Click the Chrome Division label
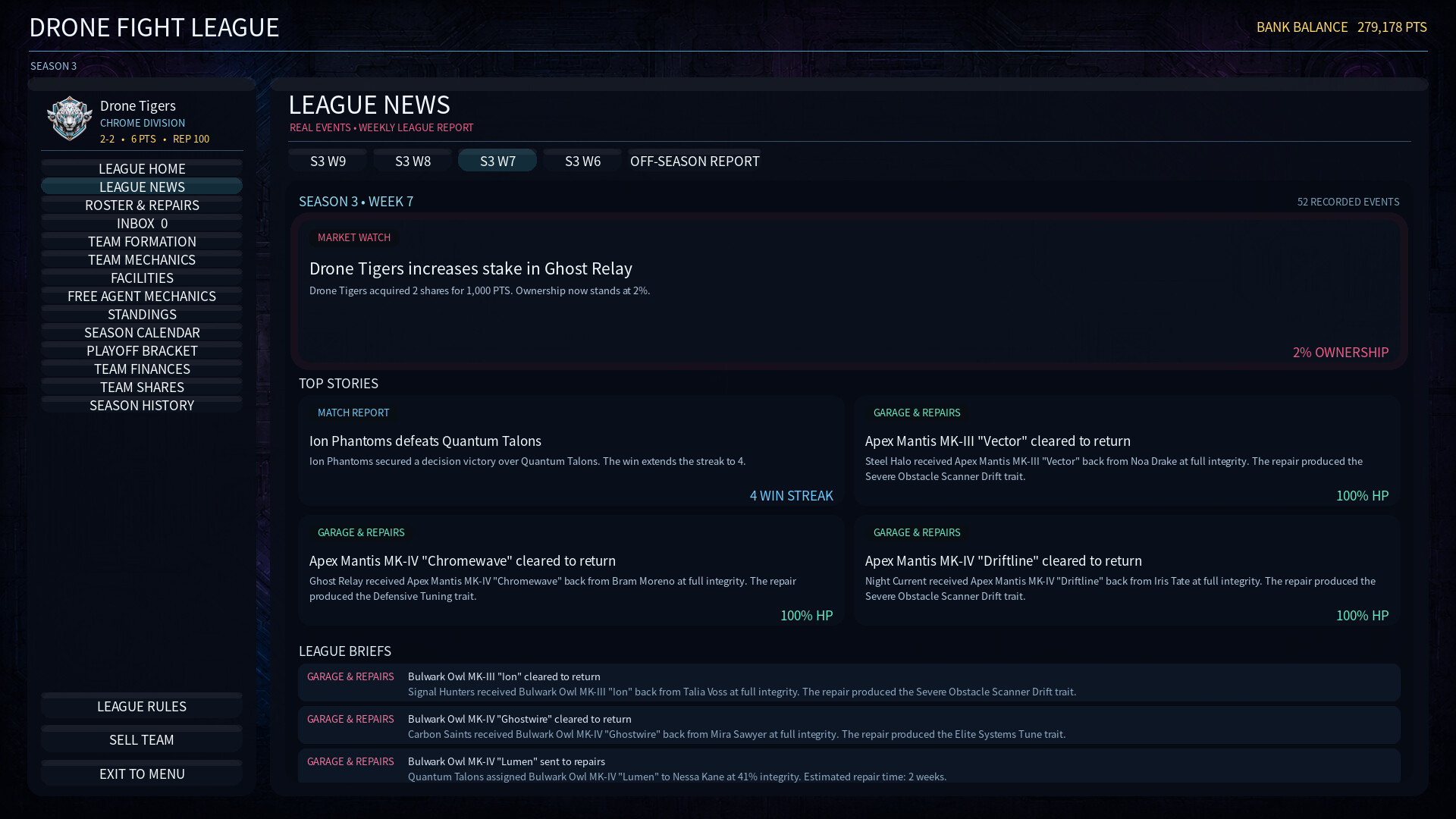Viewport: 1456px width, 819px height. click(x=143, y=123)
